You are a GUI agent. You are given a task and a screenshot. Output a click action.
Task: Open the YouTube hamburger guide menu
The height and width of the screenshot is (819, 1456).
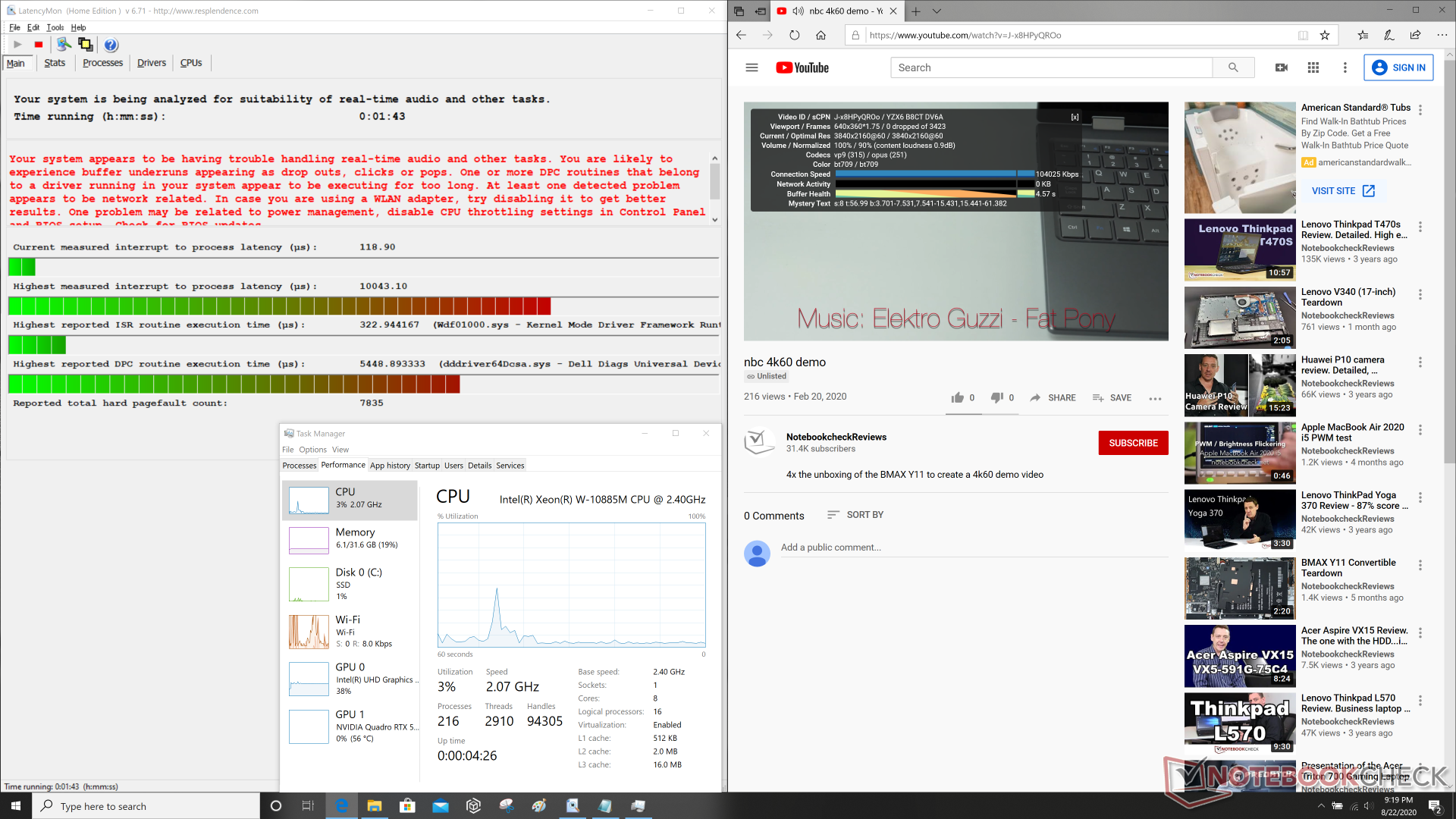coord(752,67)
